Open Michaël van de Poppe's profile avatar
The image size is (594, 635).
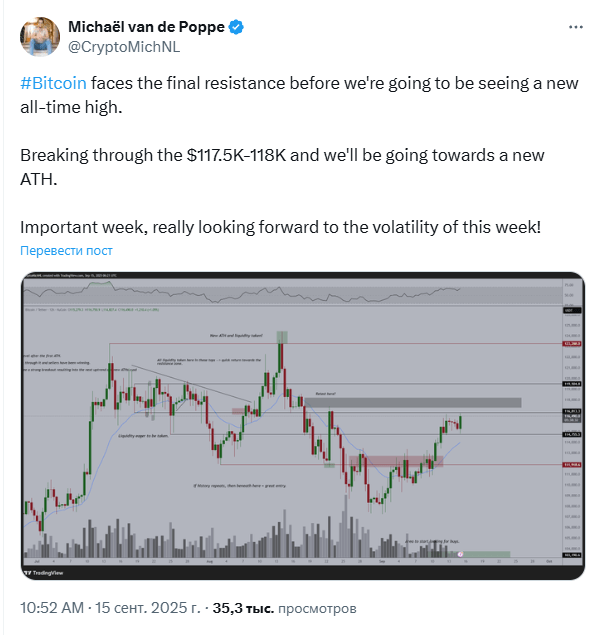(40, 36)
